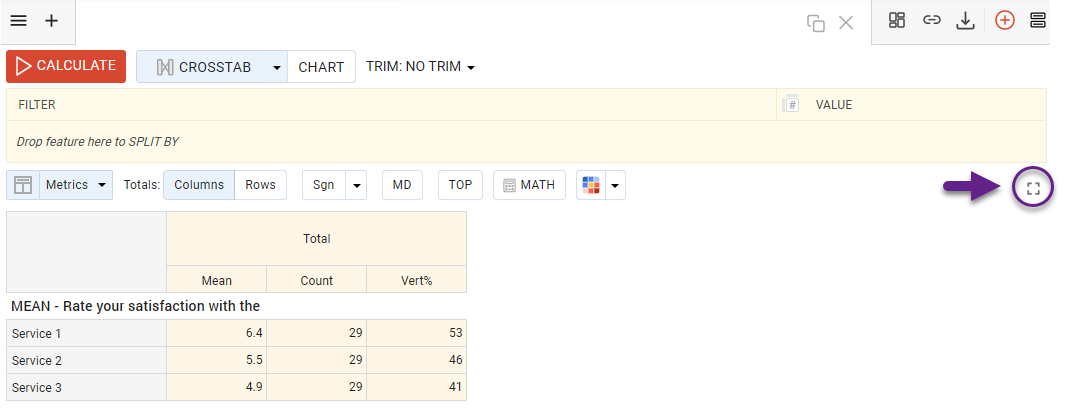
Task: Click the MATH button
Action: click(x=529, y=185)
